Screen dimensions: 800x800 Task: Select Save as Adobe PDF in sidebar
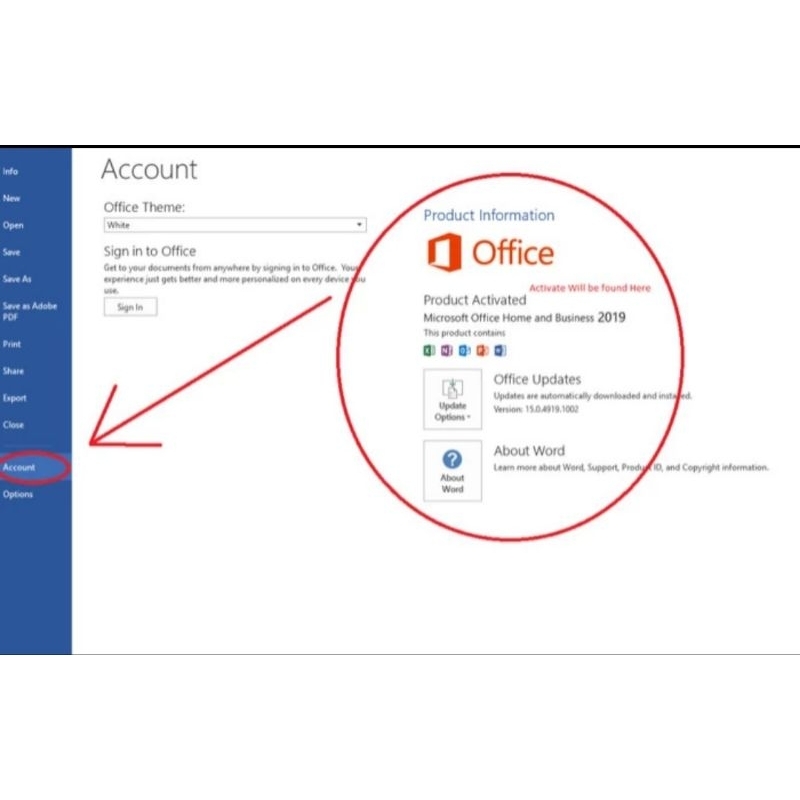click(28, 311)
